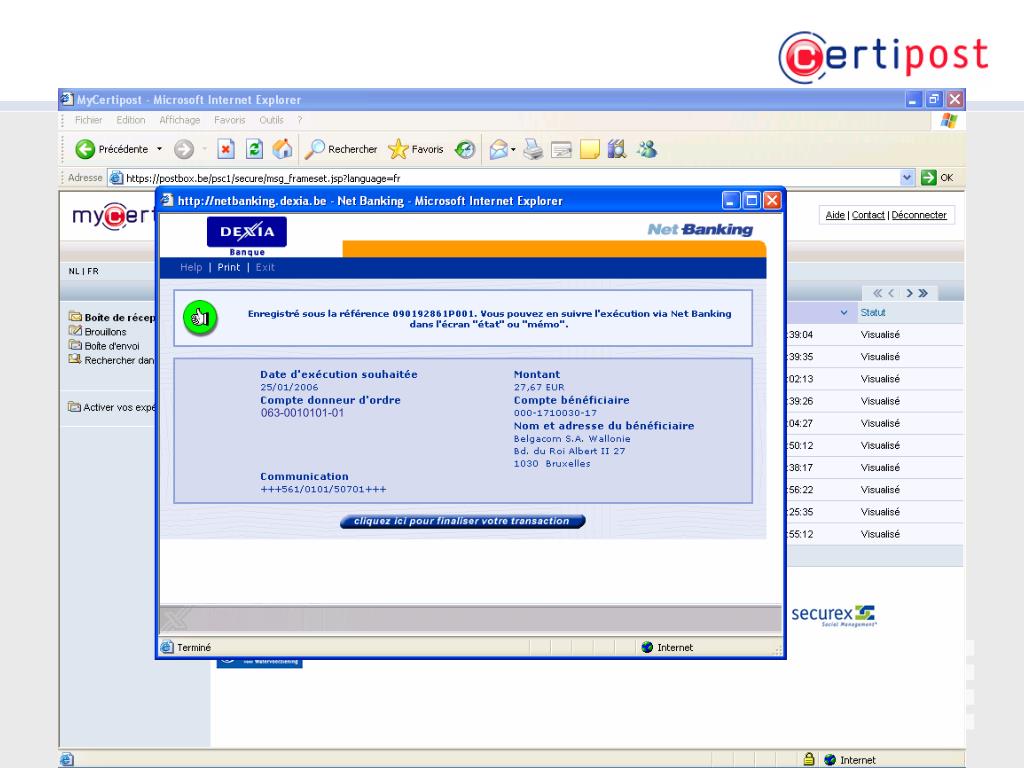This screenshot has height=768, width=1024.
Task: Click the Help link in Net Banking
Action: (191, 267)
